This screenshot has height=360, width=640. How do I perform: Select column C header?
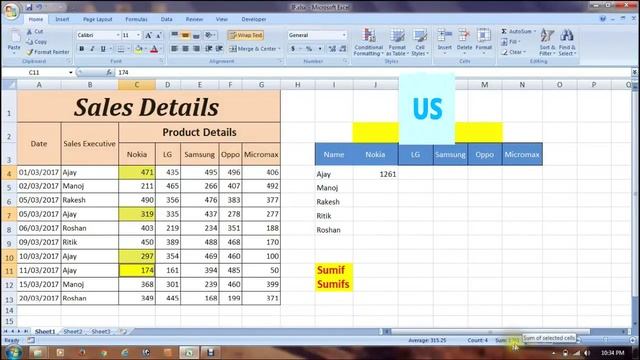(137, 85)
